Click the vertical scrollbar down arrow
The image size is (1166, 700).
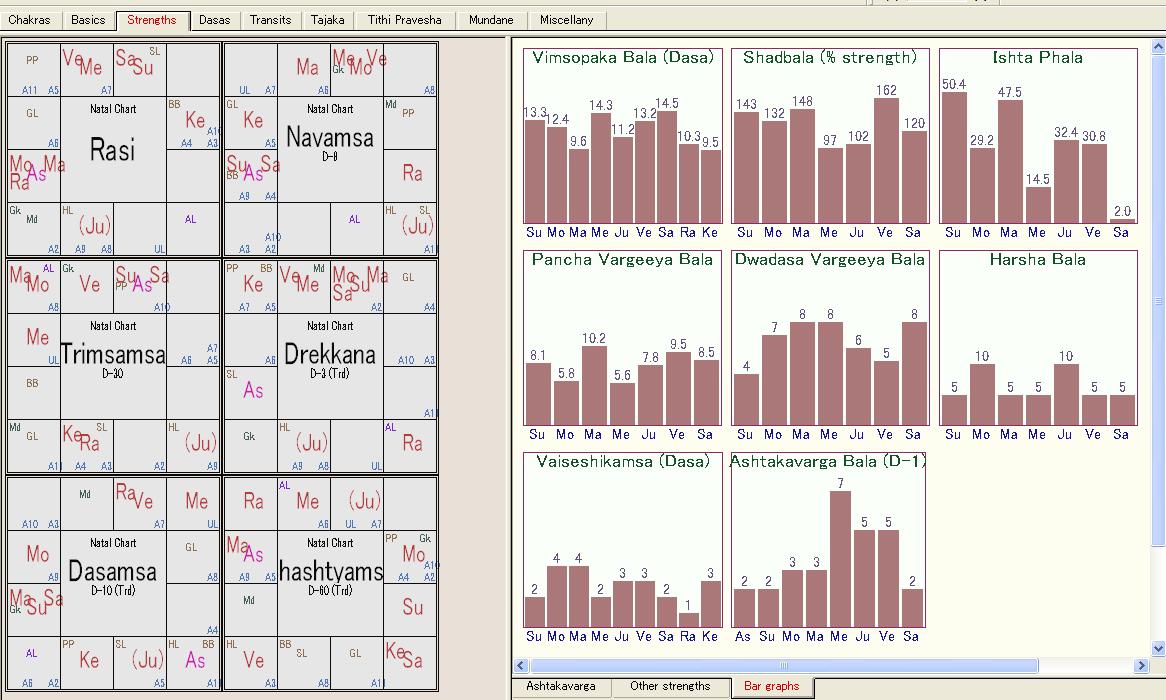pos(1158,648)
